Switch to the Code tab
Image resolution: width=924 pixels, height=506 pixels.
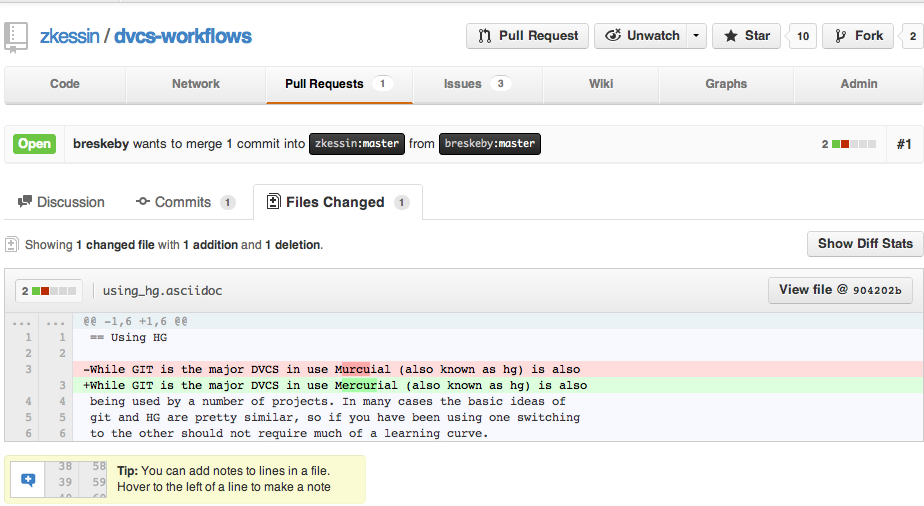pos(65,84)
